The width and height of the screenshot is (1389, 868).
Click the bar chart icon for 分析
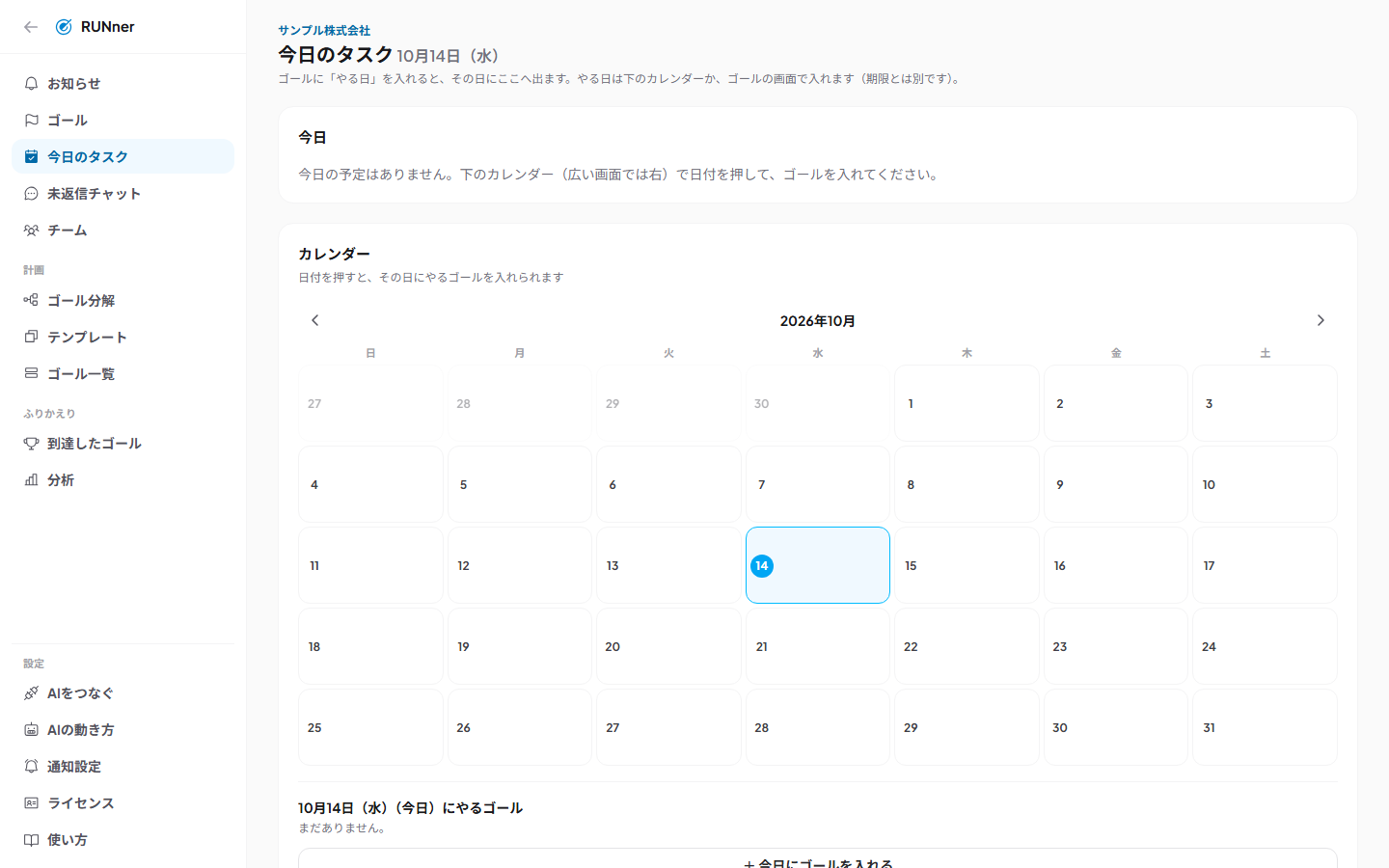coord(31,480)
